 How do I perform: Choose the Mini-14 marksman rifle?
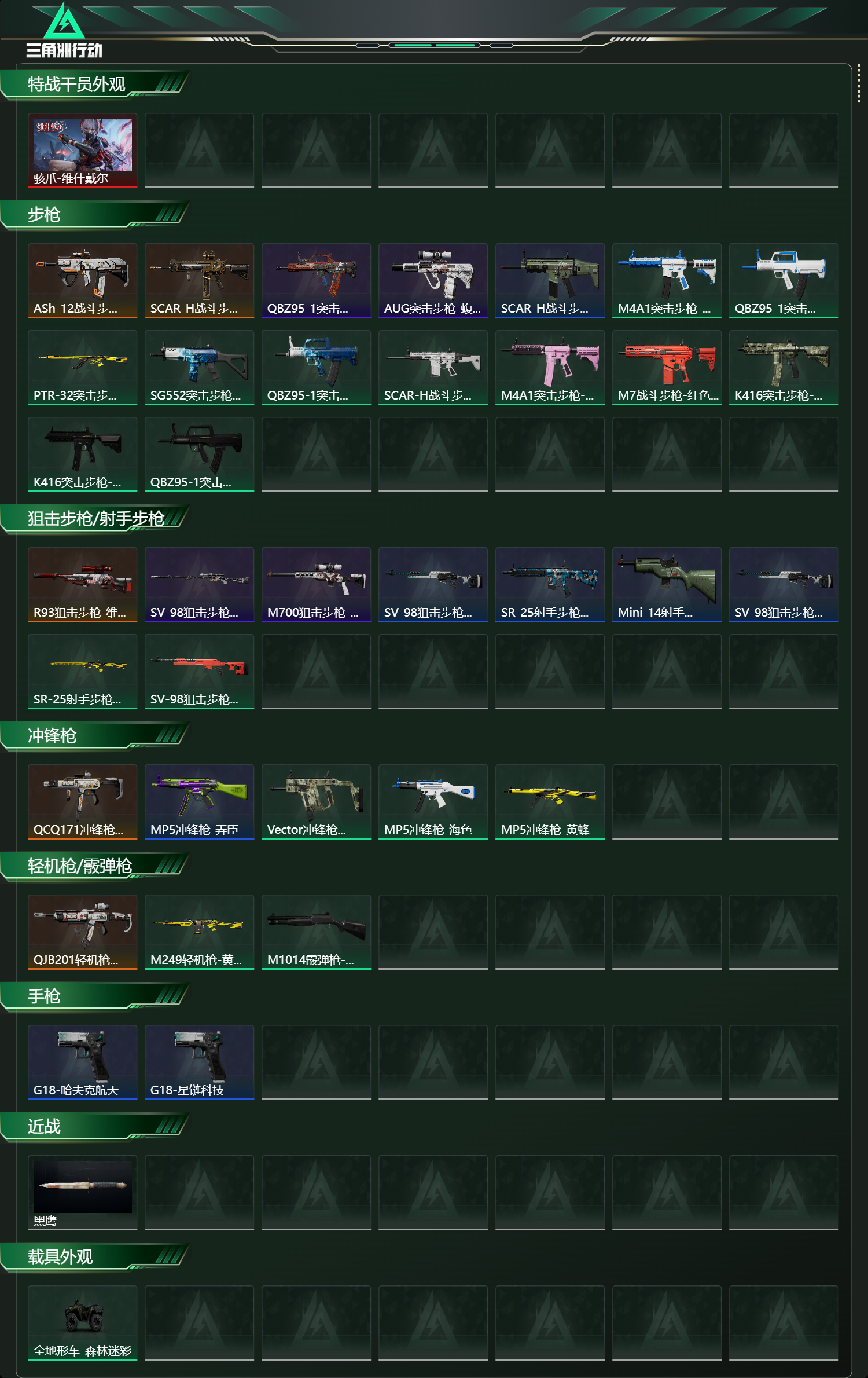(x=667, y=585)
